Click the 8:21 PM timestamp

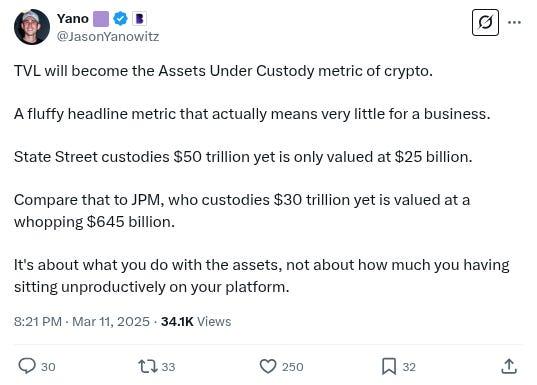click(x=38, y=322)
